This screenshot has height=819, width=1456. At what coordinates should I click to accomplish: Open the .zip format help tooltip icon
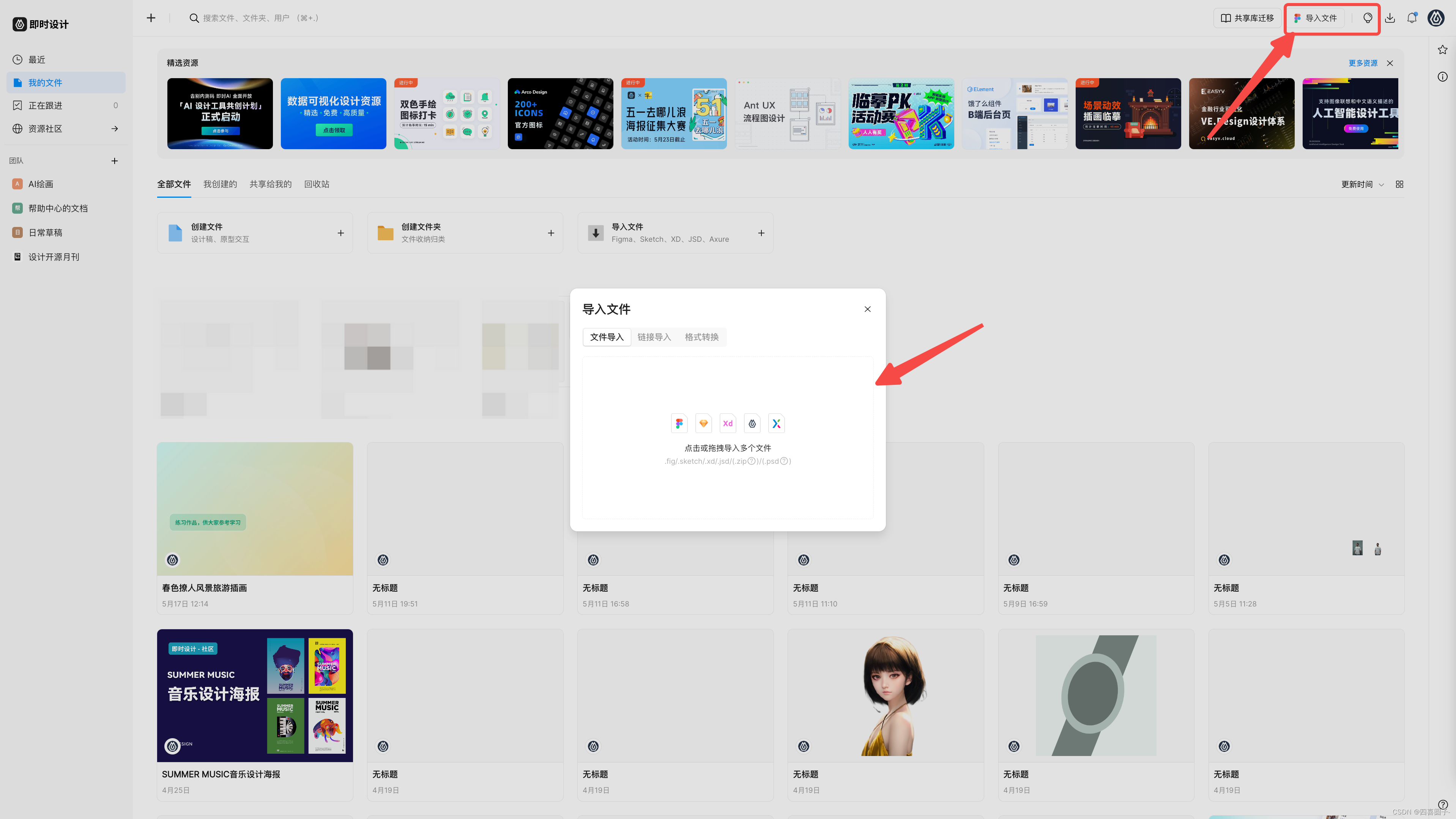tap(752, 461)
